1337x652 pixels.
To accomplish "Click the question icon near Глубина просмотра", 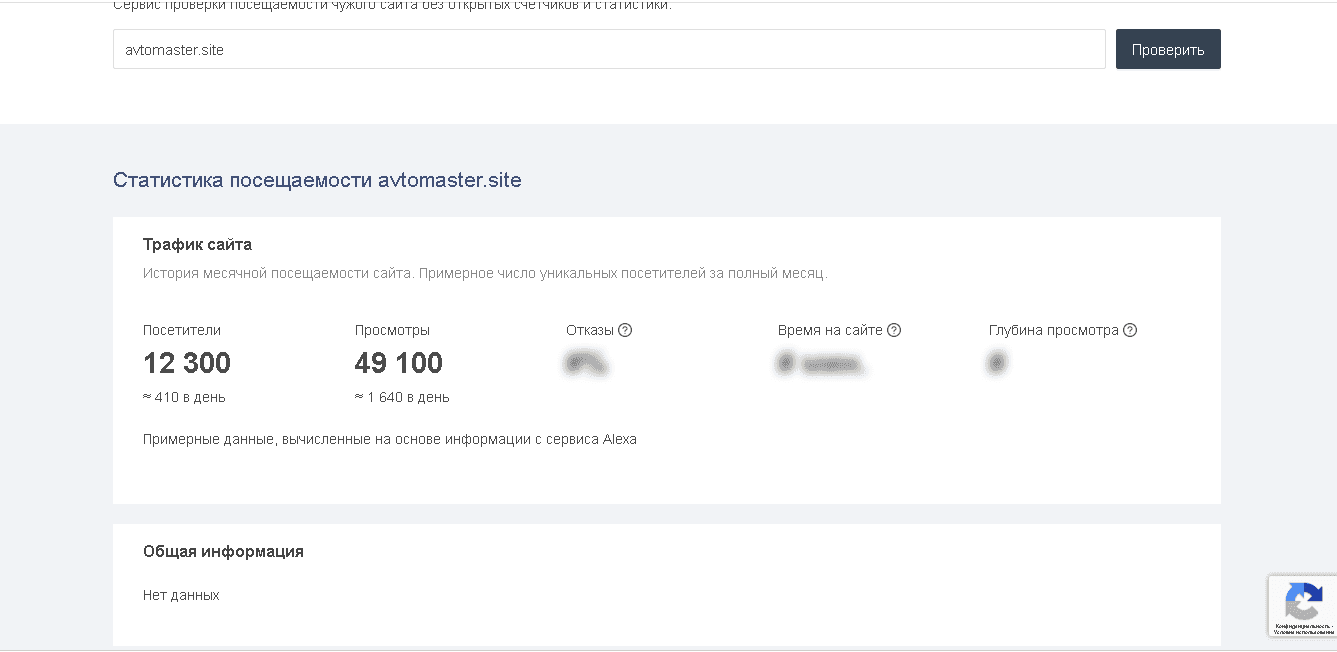I will point(1130,330).
